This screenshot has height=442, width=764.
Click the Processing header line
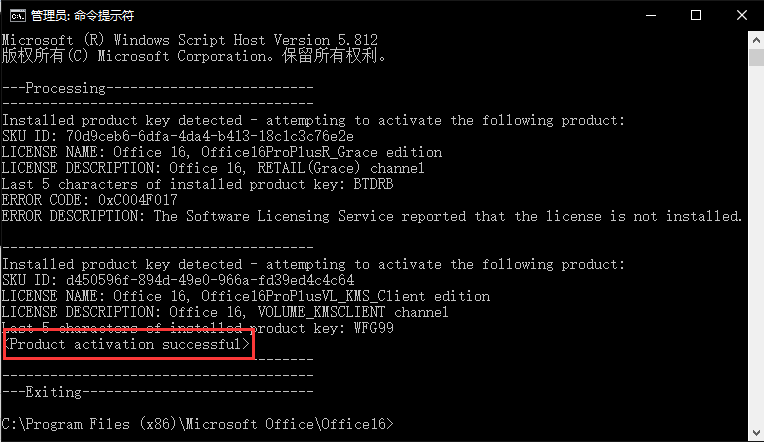click(157, 88)
